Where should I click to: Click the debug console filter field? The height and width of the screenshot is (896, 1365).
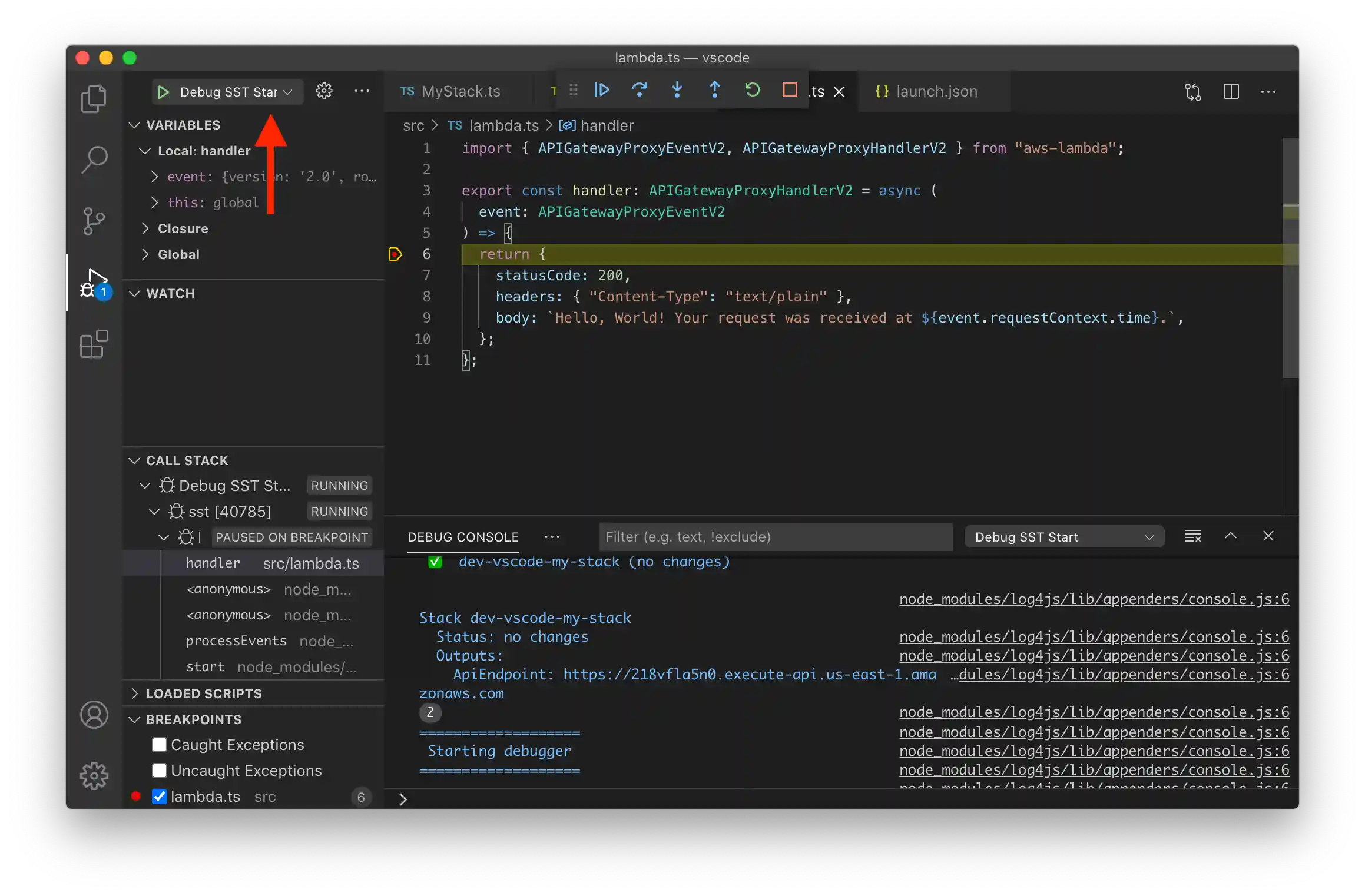(774, 536)
